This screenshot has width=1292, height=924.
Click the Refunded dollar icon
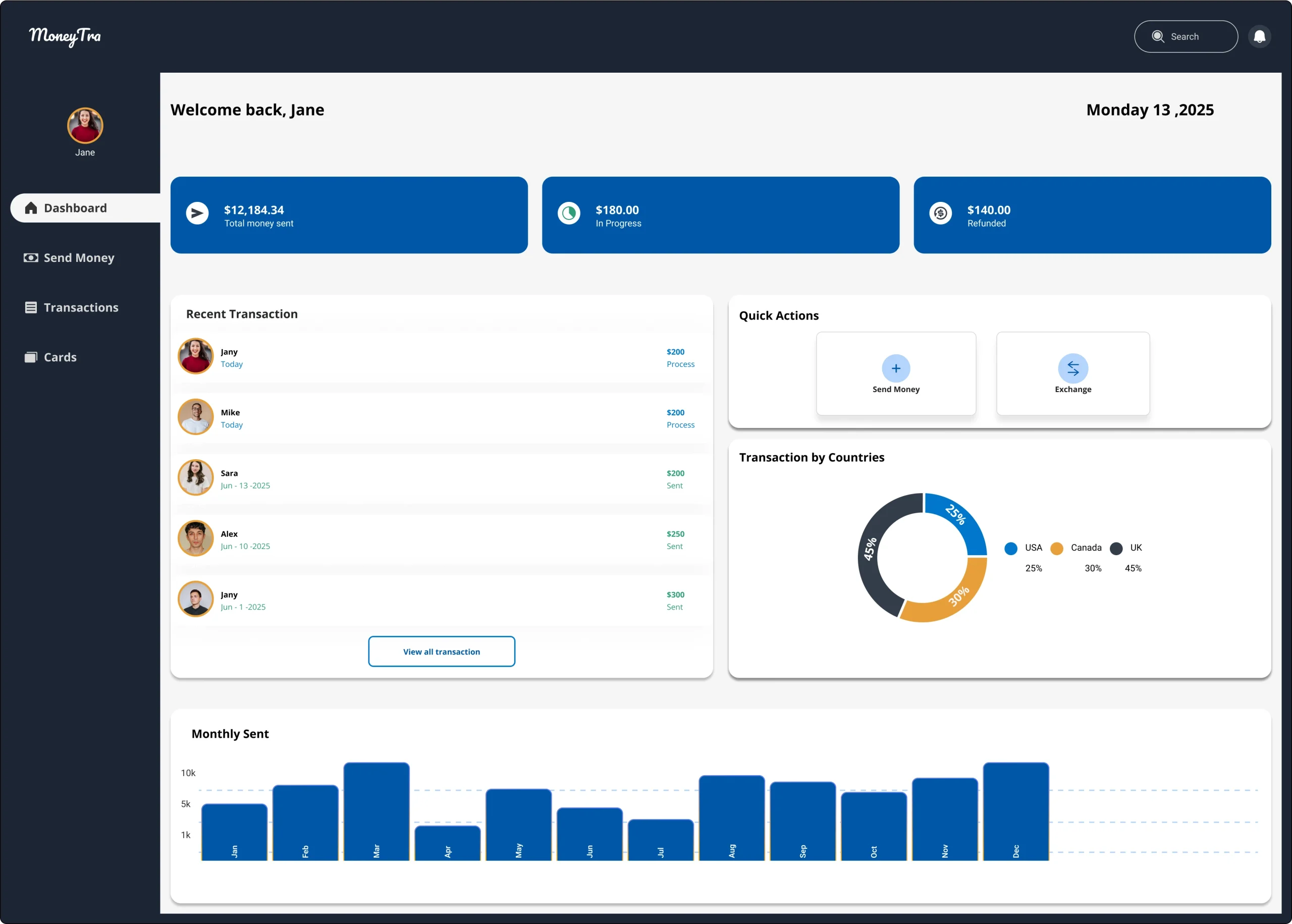(940, 213)
